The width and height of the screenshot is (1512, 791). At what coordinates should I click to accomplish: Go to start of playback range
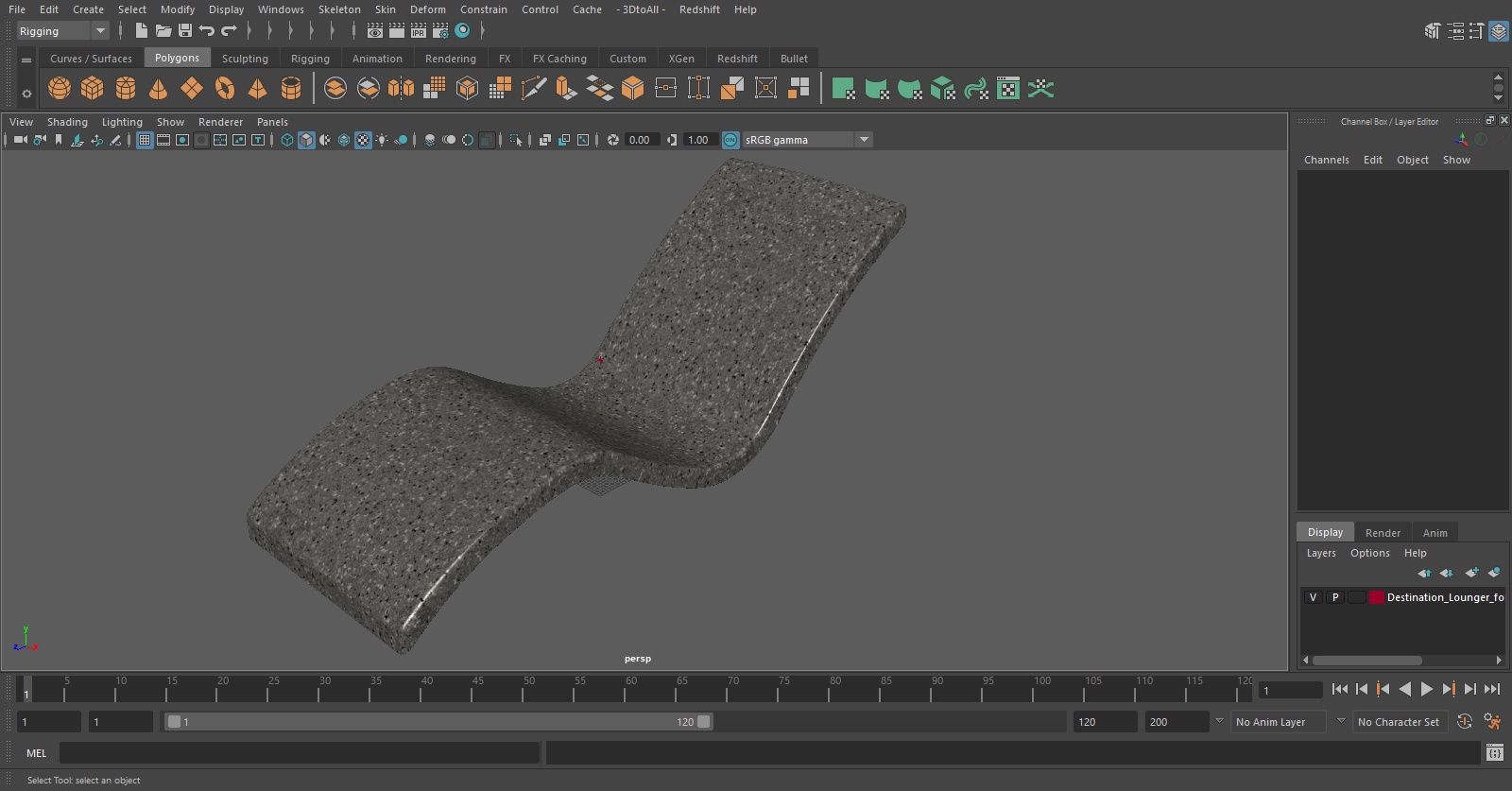pos(1340,690)
